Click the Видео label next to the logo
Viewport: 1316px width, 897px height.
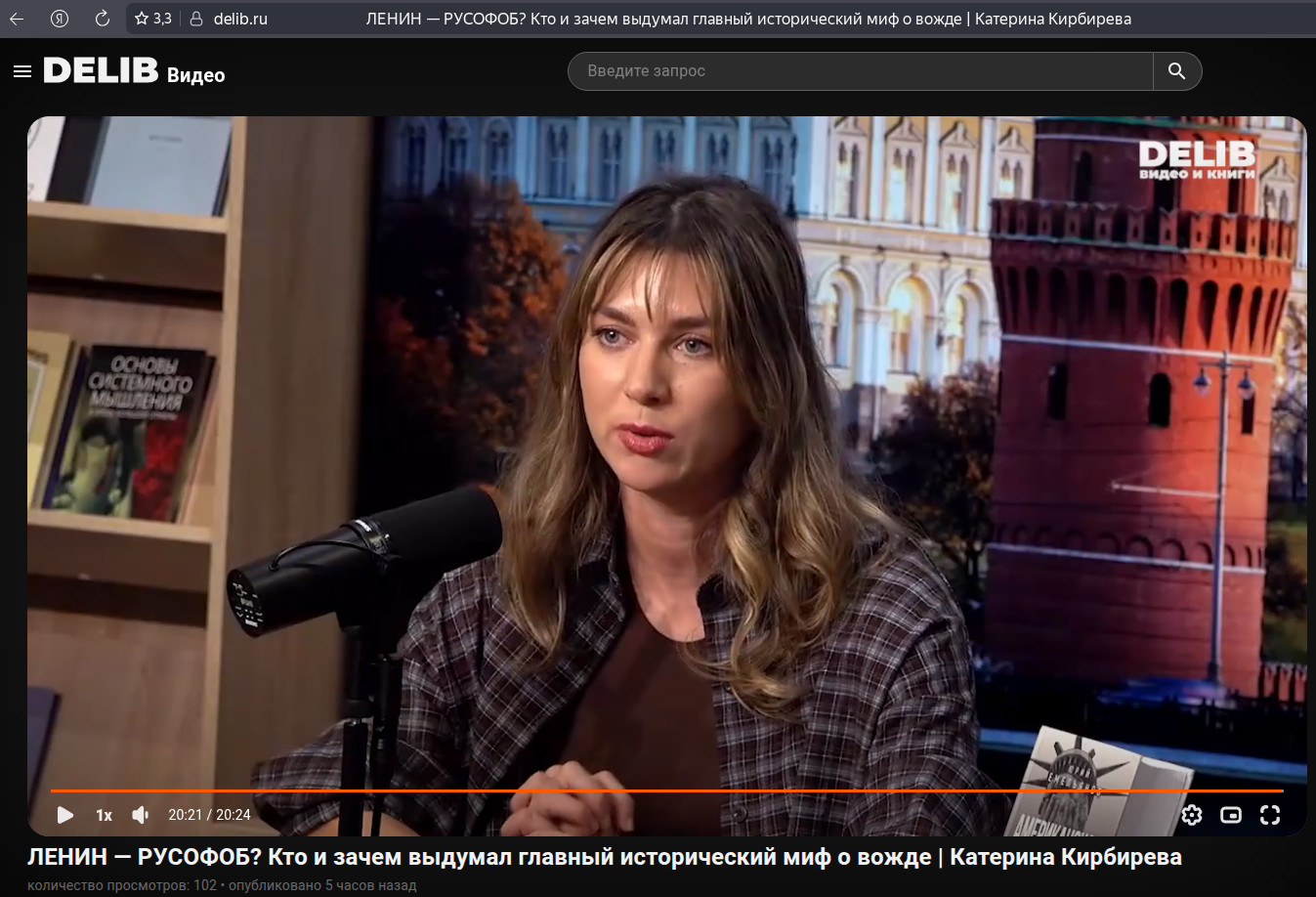pos(195,75)
